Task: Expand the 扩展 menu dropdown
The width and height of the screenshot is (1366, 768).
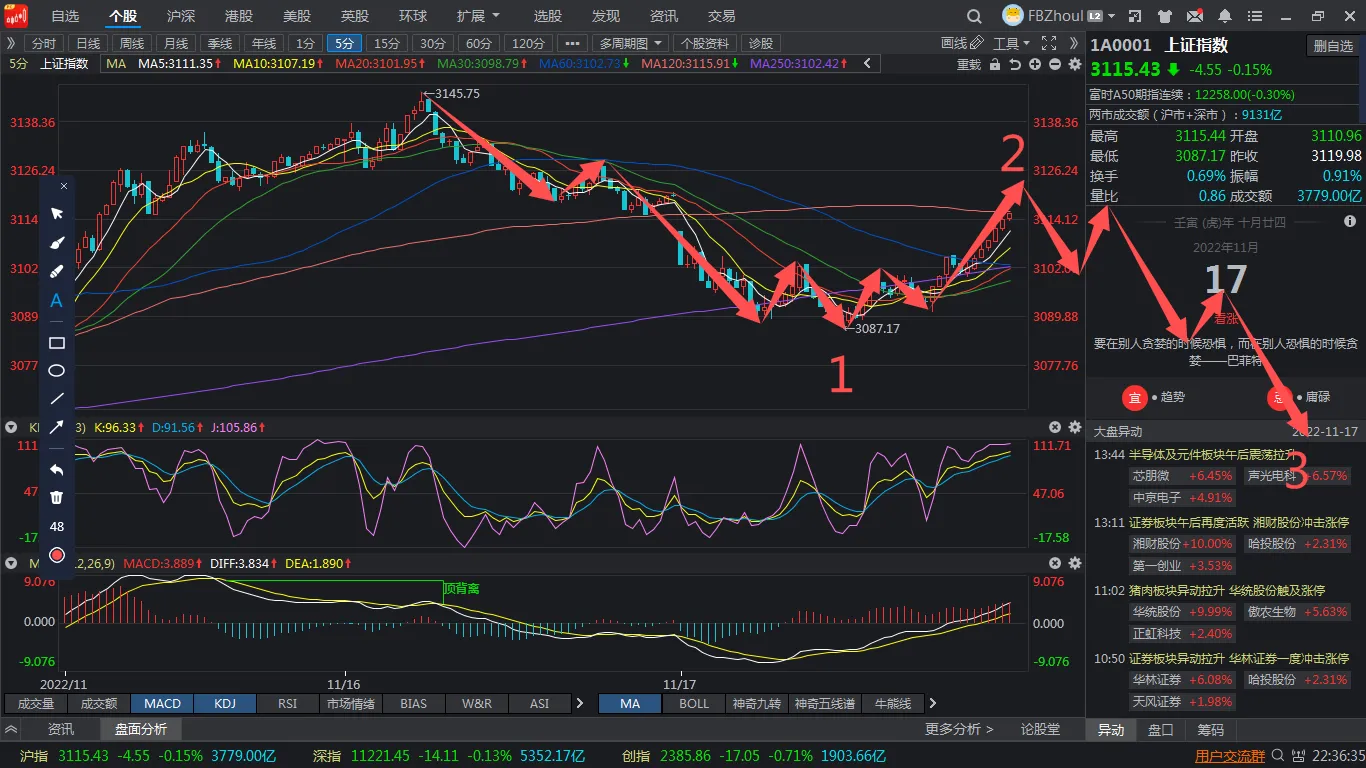Action: 478,16
